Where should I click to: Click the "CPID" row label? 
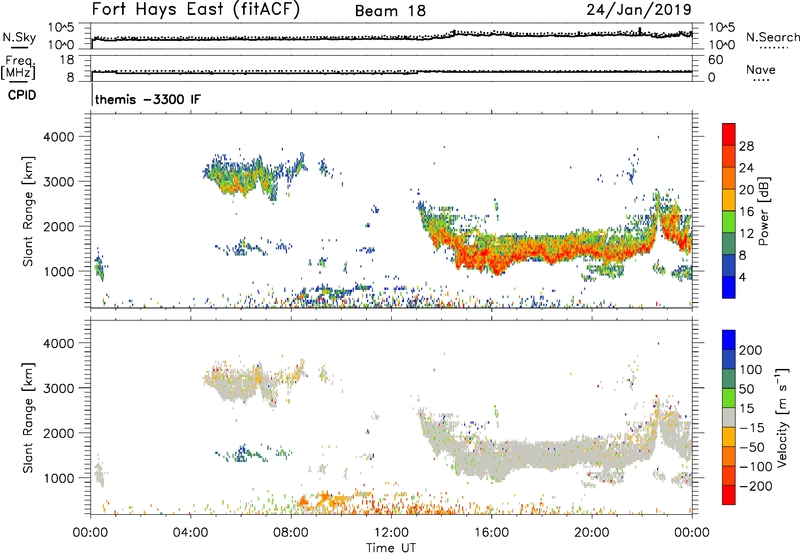[22, 95]
